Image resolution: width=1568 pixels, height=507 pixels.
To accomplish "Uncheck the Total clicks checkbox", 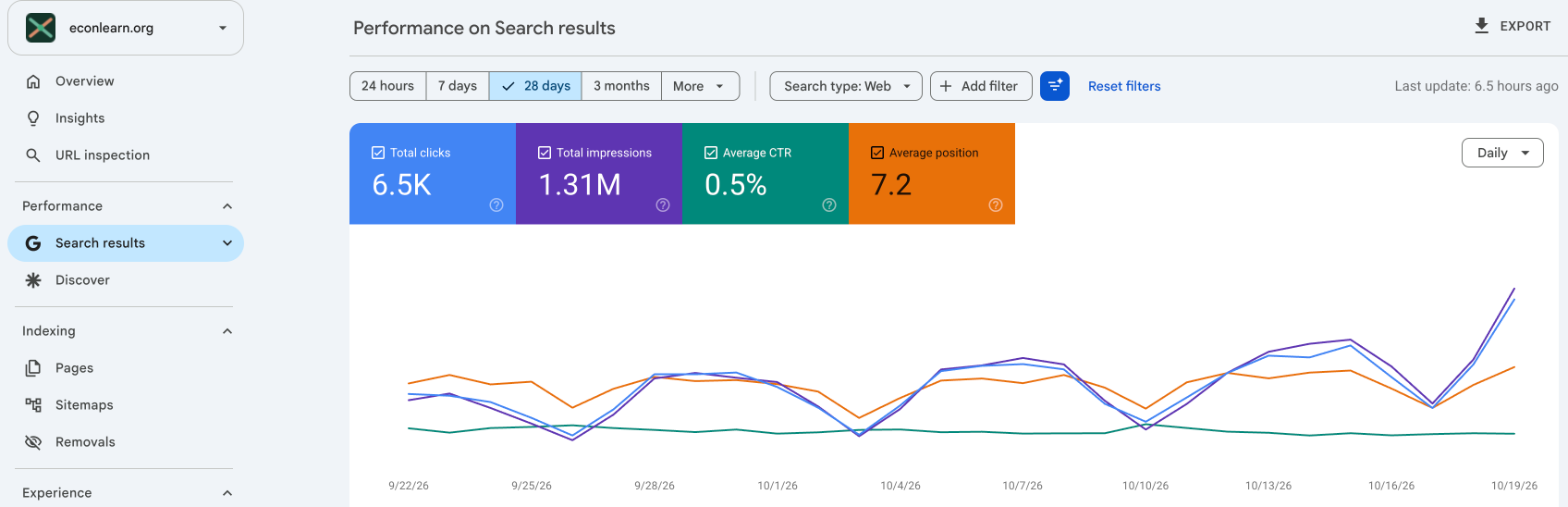I will coord(378,153).
